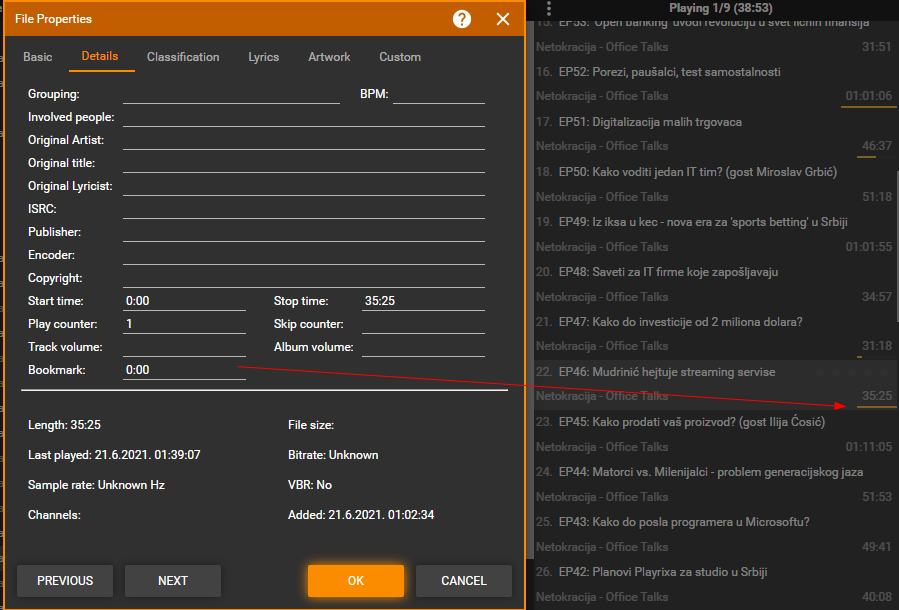Select track EP50: Kako voditi jedan IT tim
The width and height of the screenshot is (899, 610).
[x=715, y=172]
